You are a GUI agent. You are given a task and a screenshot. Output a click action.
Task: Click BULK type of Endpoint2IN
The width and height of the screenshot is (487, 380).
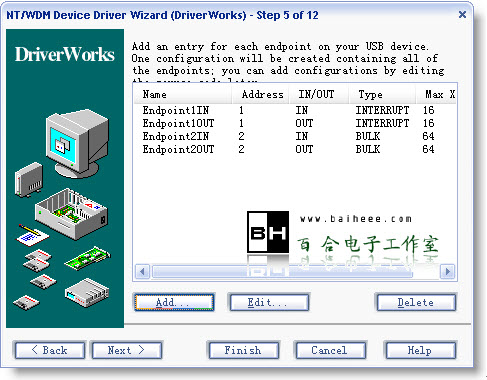click(x=368, y=136)
